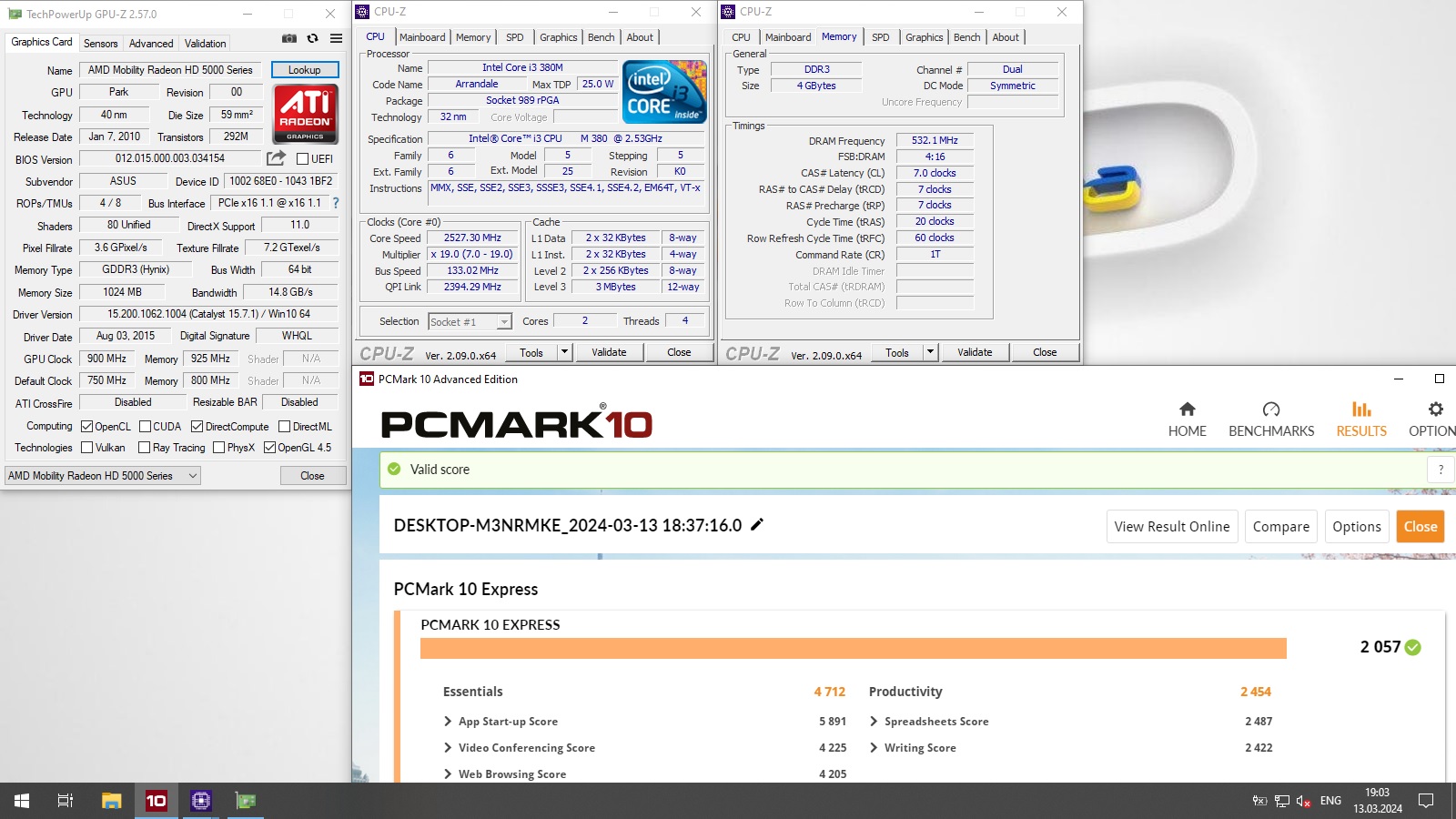Click the Lookup button in GPU-Z
Screen dimensions: 1456x819
305,70
